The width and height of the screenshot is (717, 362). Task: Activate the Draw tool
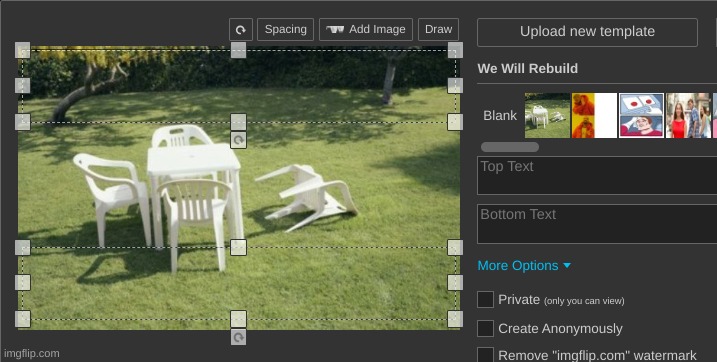coord(439,30)
